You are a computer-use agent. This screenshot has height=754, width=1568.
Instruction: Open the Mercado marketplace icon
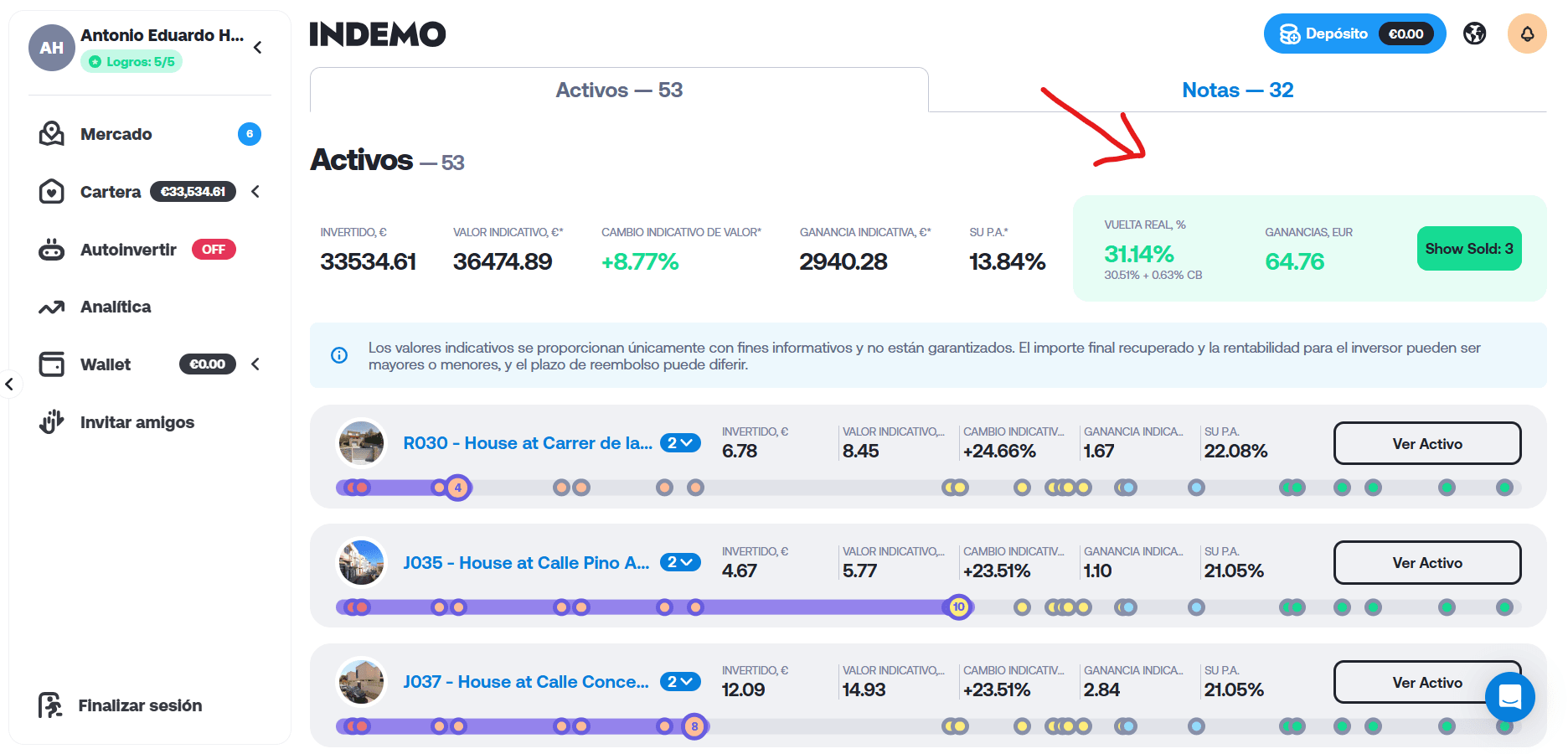tap(52, 134)
